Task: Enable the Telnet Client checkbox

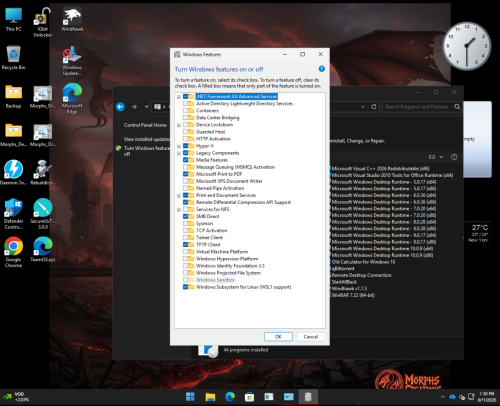Action: pyautogui.click(x=185, y=237)
